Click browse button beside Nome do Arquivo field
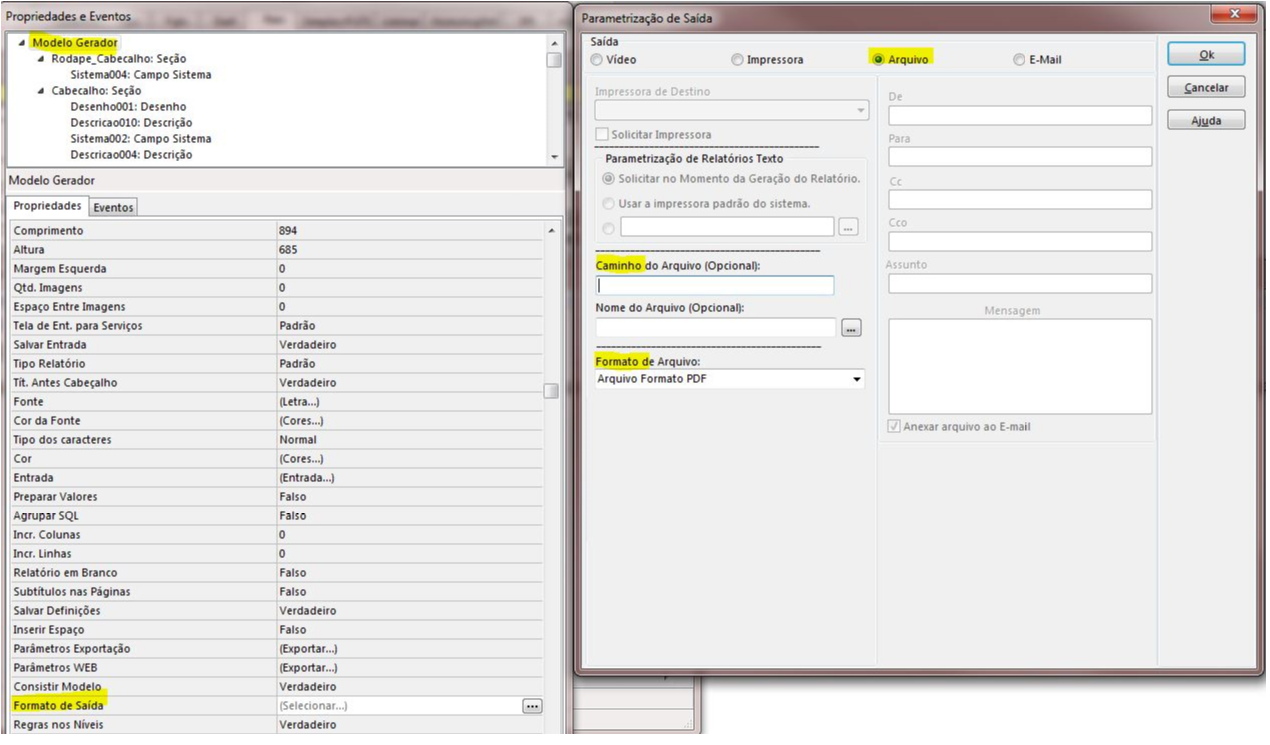Screen dimensions: 1270x745 [x=851, y=328]
